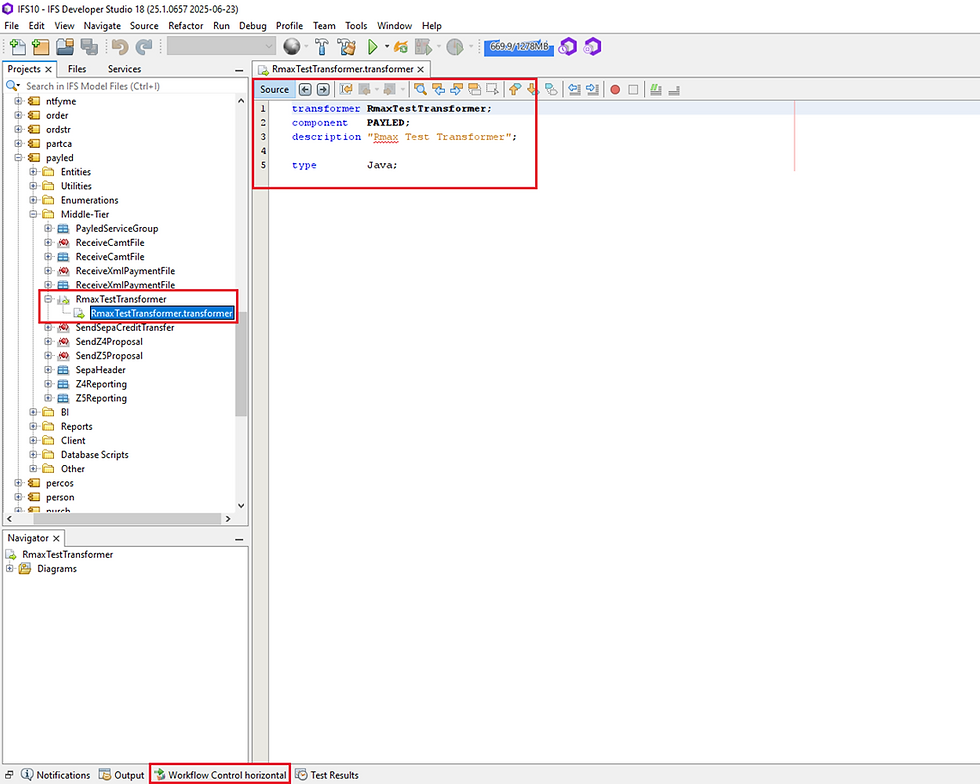Jump to next bookmark icon
Viewport: 980px width, 784px height.
click(x=533, y=89)
